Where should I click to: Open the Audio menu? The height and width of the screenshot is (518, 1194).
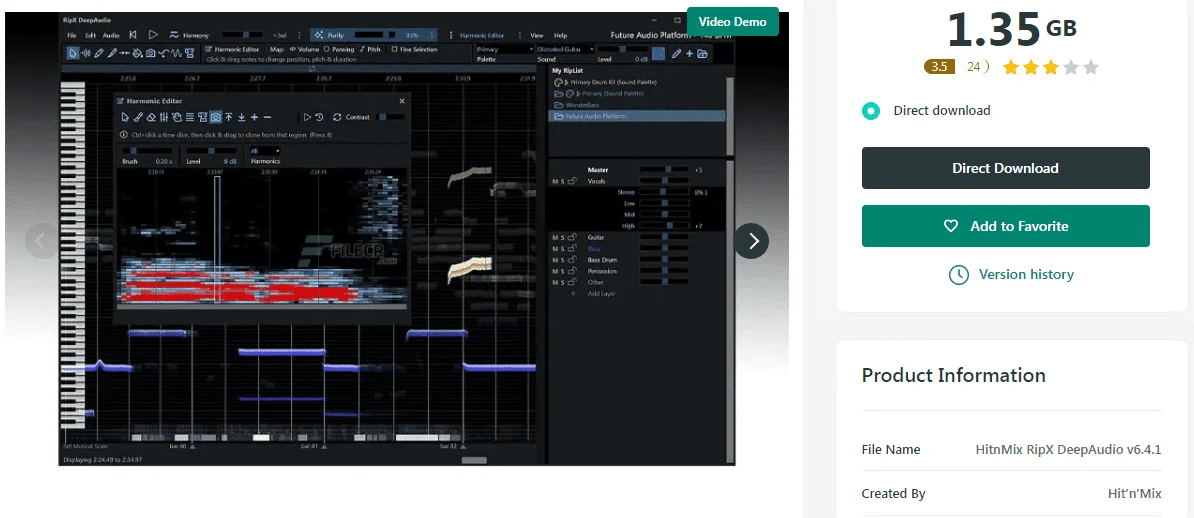pos(111,36)
